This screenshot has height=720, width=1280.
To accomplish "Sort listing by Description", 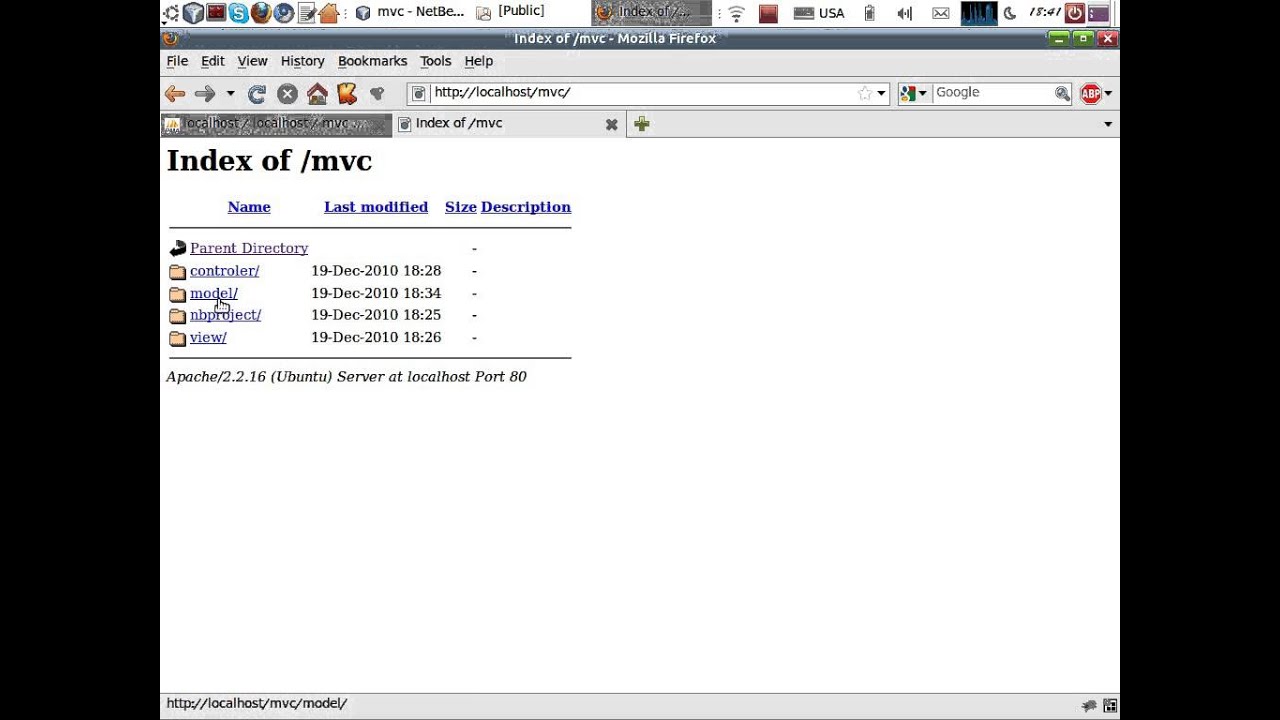I will 526,207.
